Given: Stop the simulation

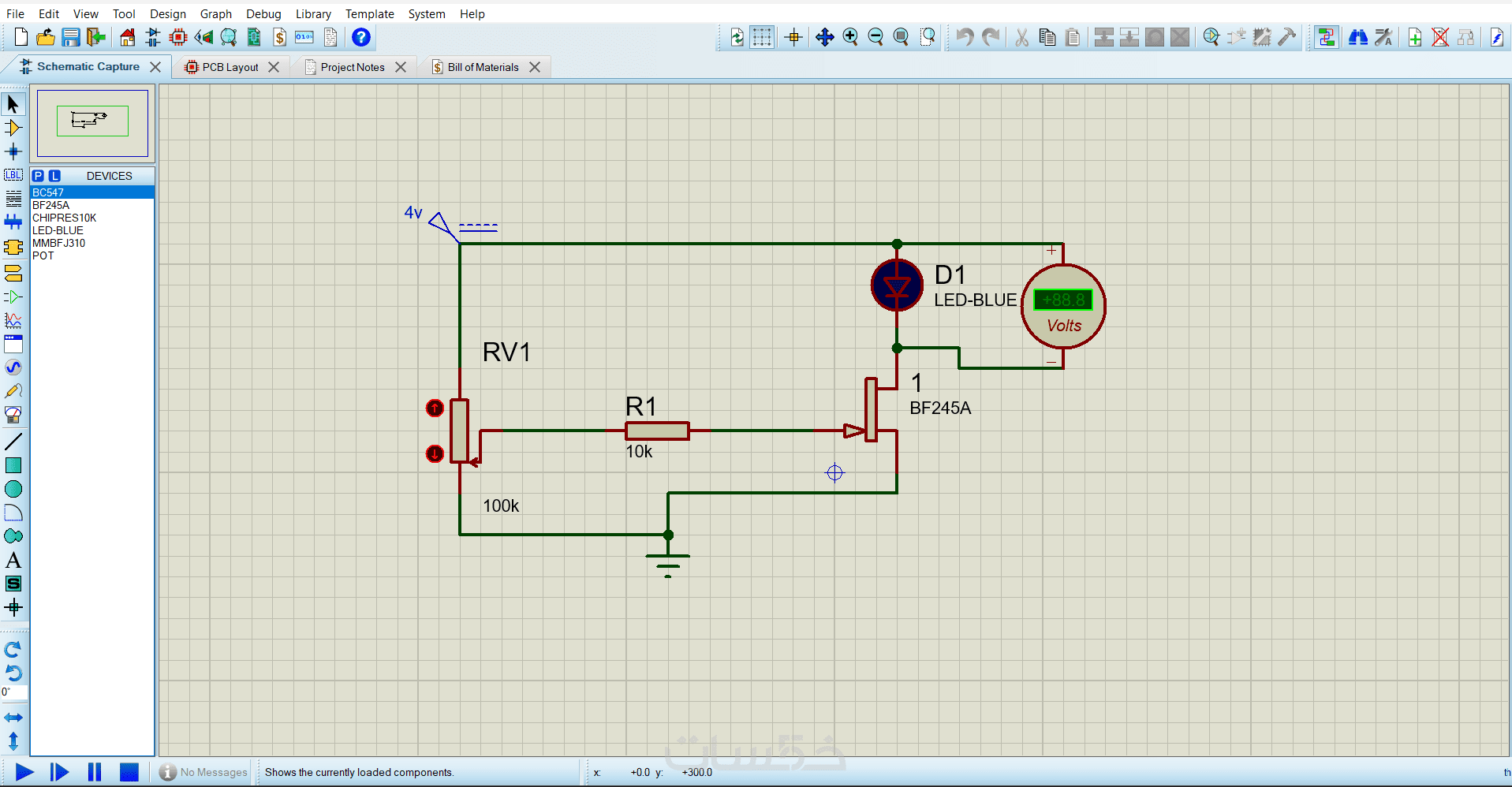Looking at the screenshot, I should (x=129, y=772).
